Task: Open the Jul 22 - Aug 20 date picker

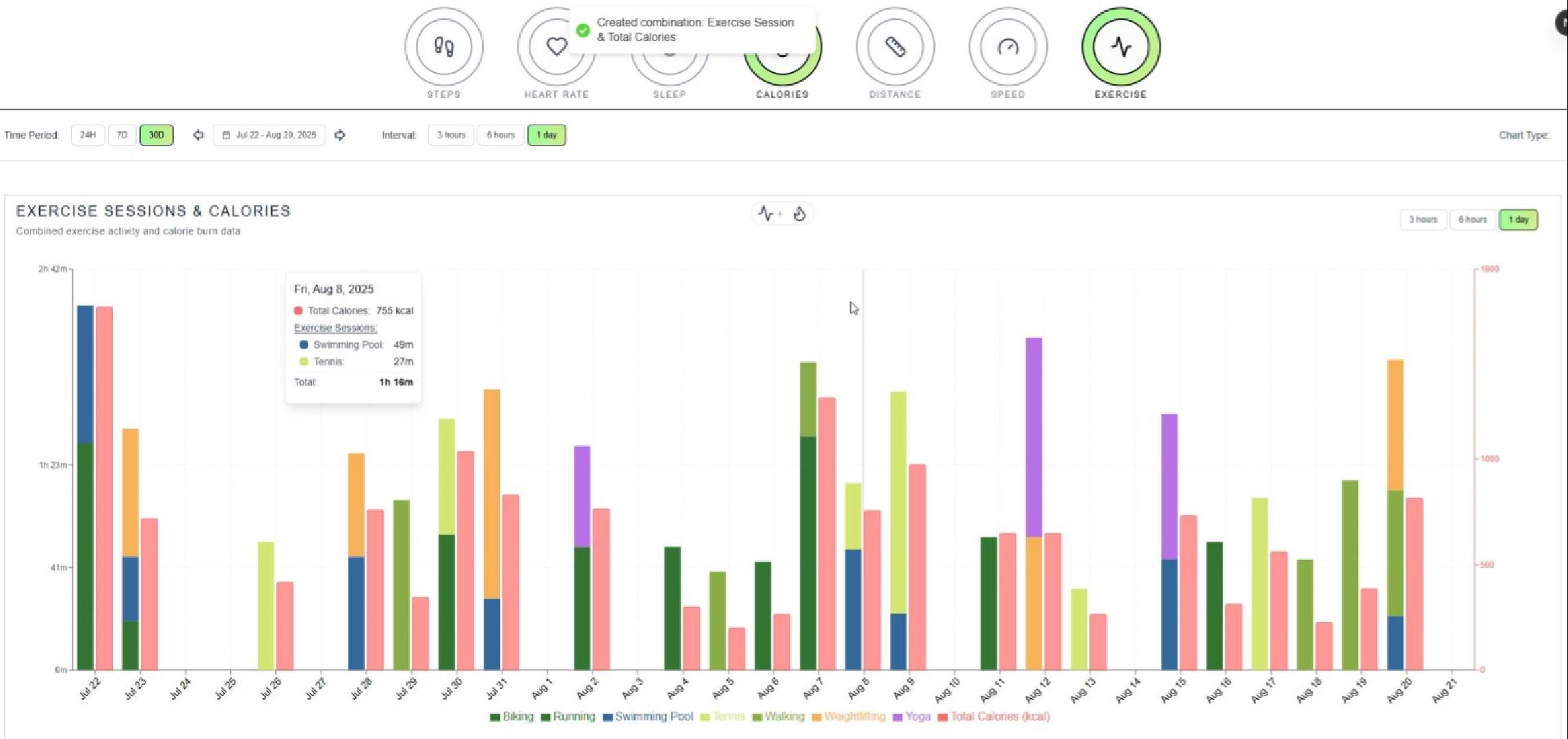Action: click(x=270, y=135)
